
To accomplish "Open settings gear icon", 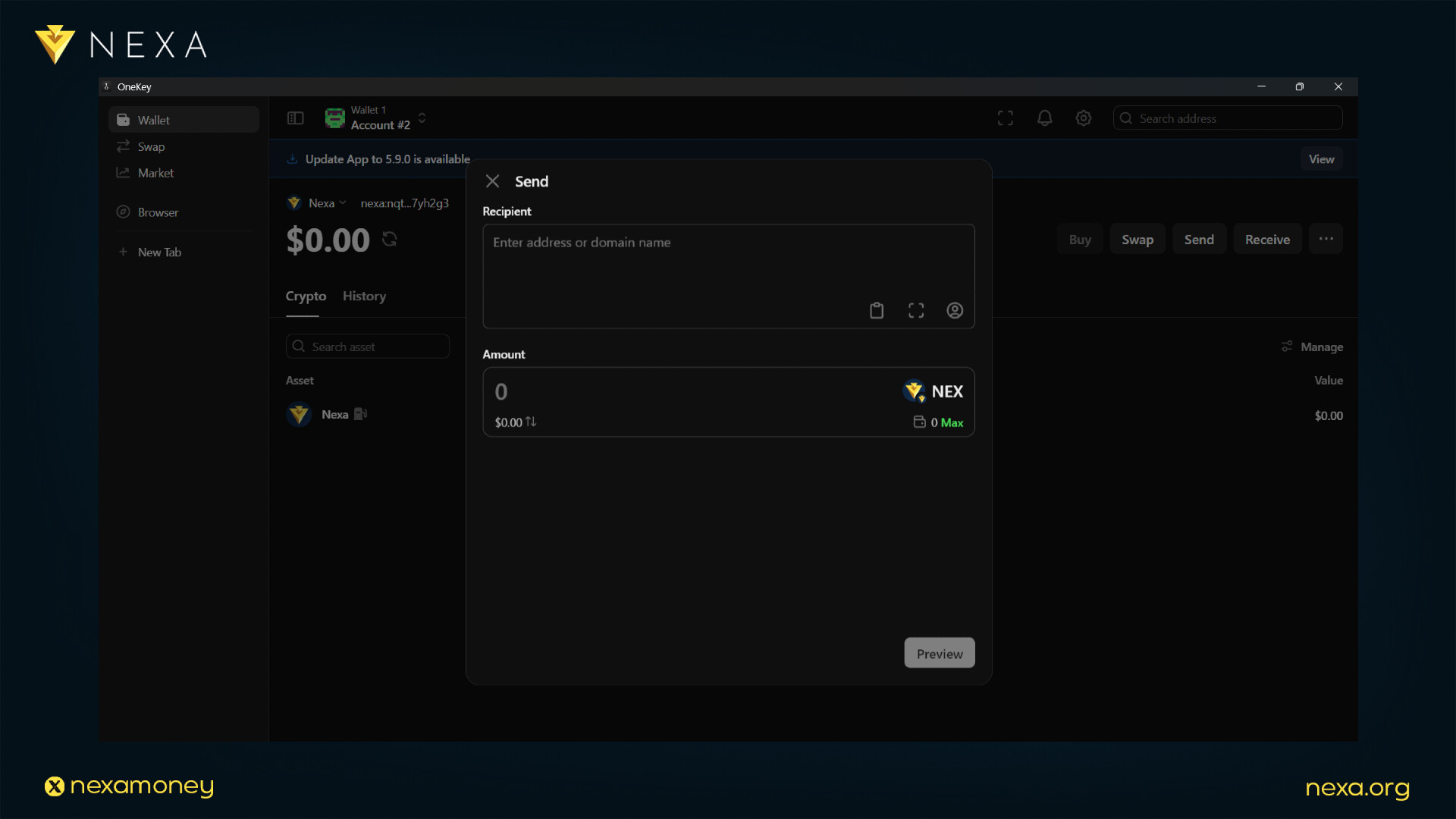I will click(1084, 118).
